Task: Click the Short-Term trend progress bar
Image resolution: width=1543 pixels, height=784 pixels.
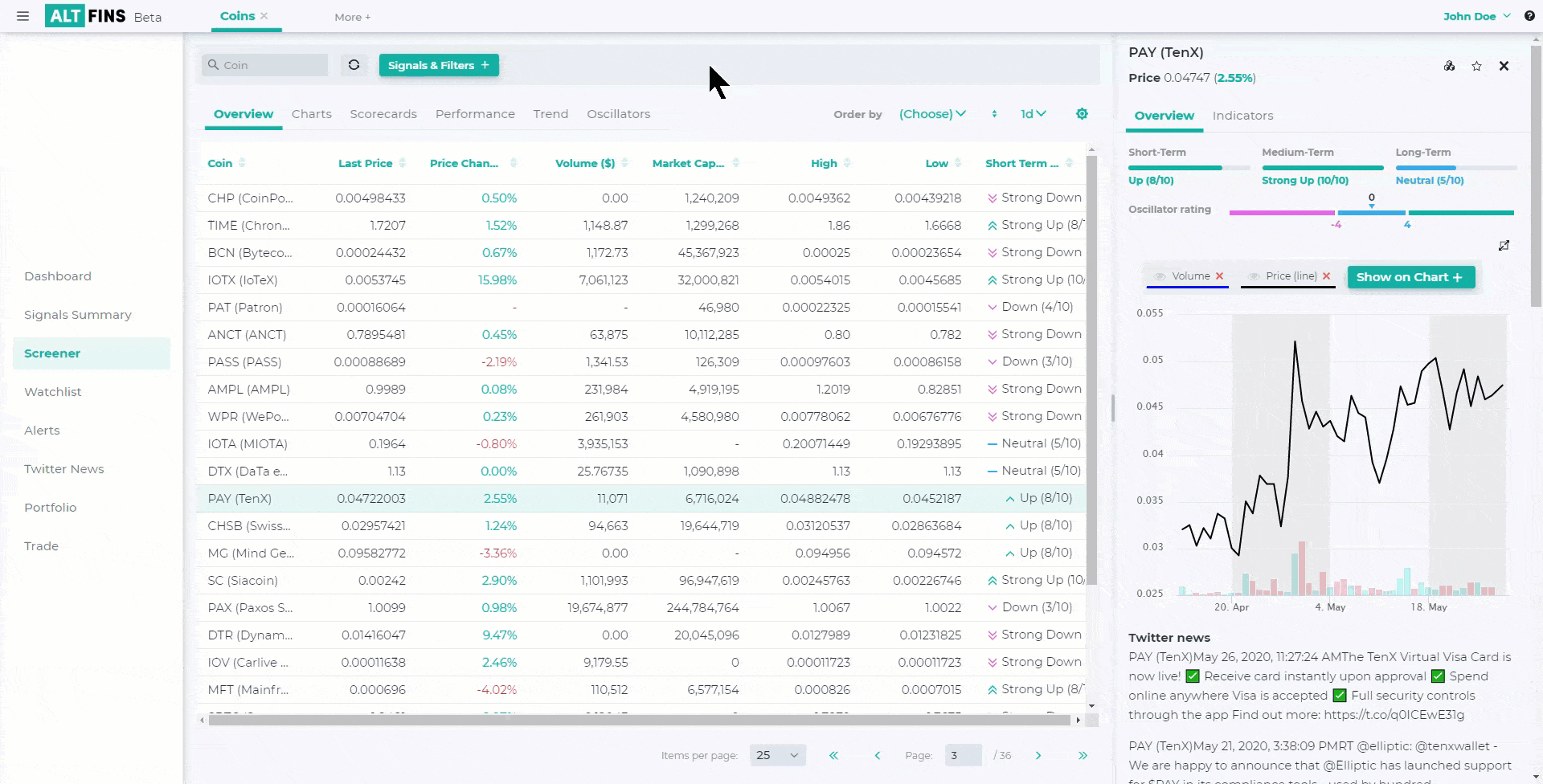Action: click(1189, 168)
